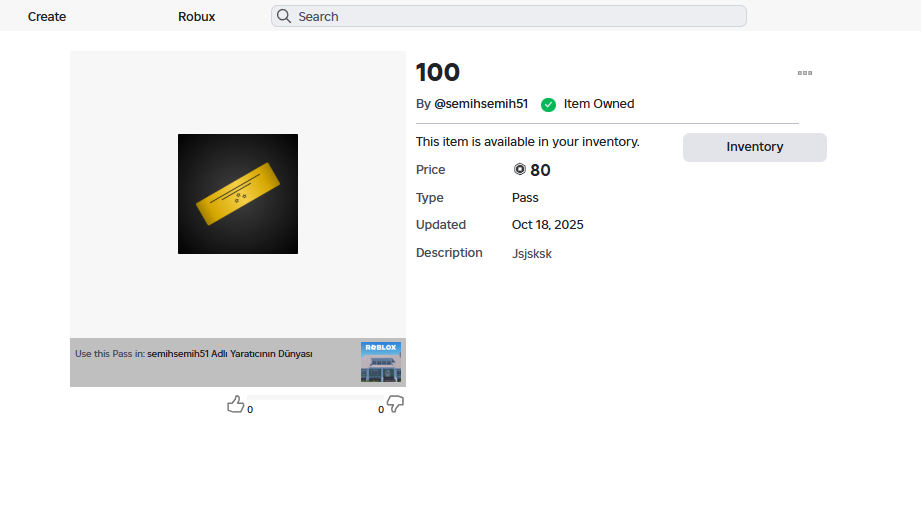Click the Robux coin icon beside price
Image resolution: width=921 pixels, height=515 pixels.
tap(520, 170)
